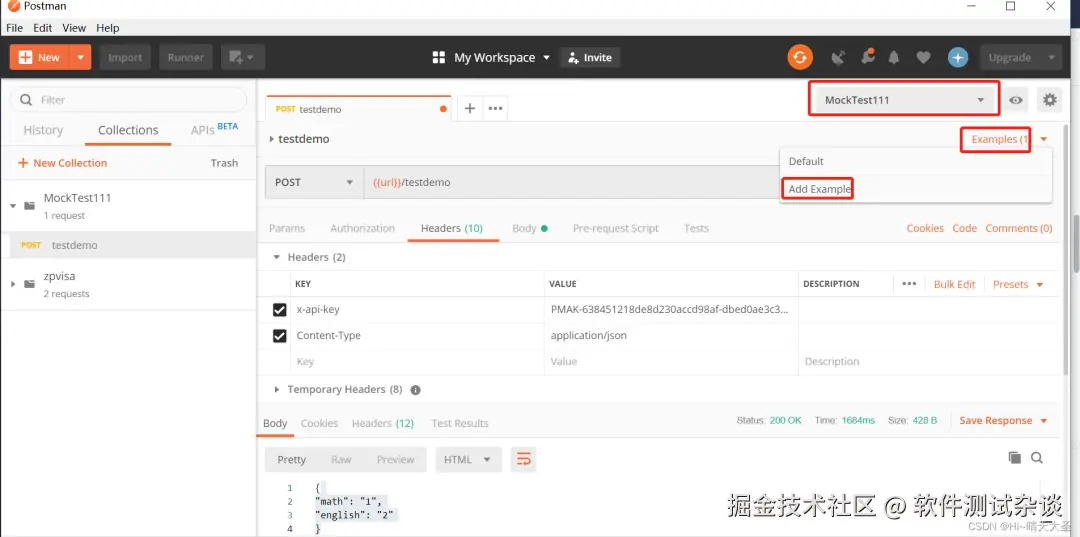Open the POST method dropdown
The image size is (1080, 537).
[x=314, y=182]
